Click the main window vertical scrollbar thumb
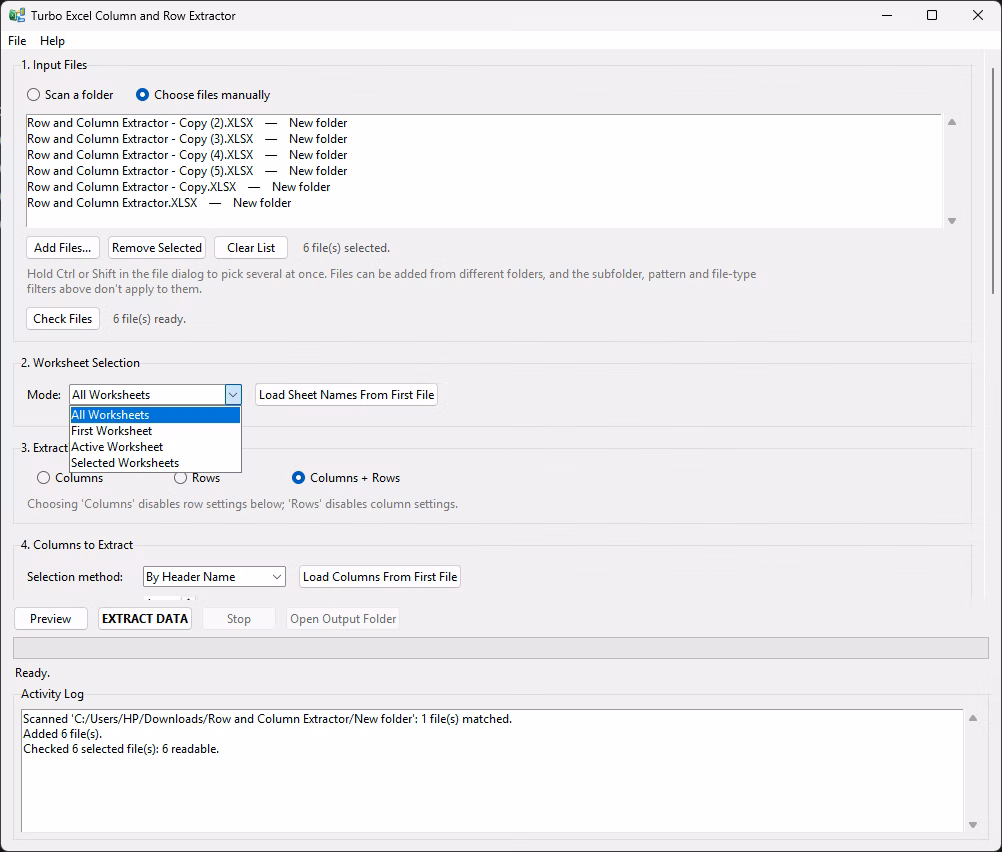1002x852 pixels. pos(992,180)
